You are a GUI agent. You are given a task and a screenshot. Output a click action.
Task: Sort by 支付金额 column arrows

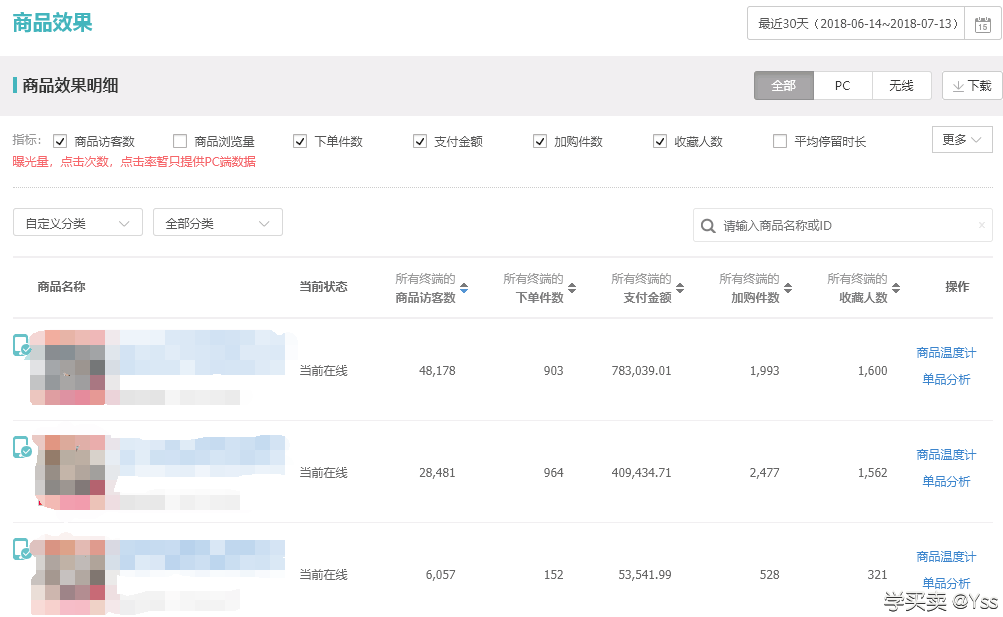click(x=680, y=288)
